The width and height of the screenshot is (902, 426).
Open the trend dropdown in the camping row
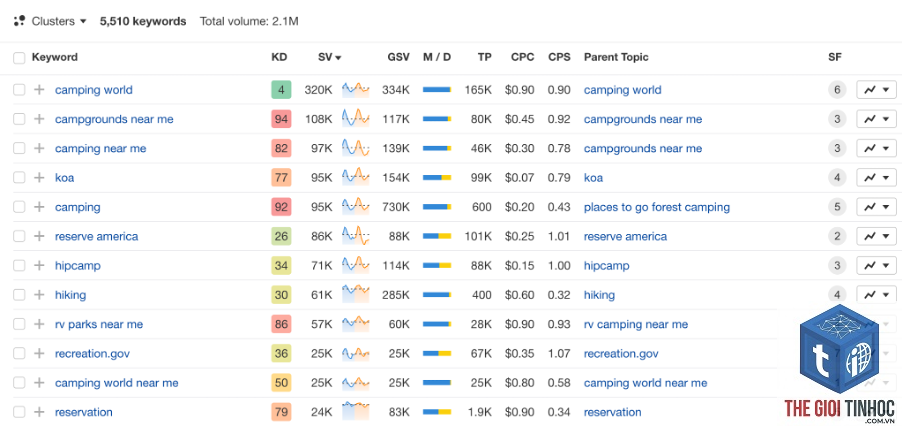click(x=876, y=207)
